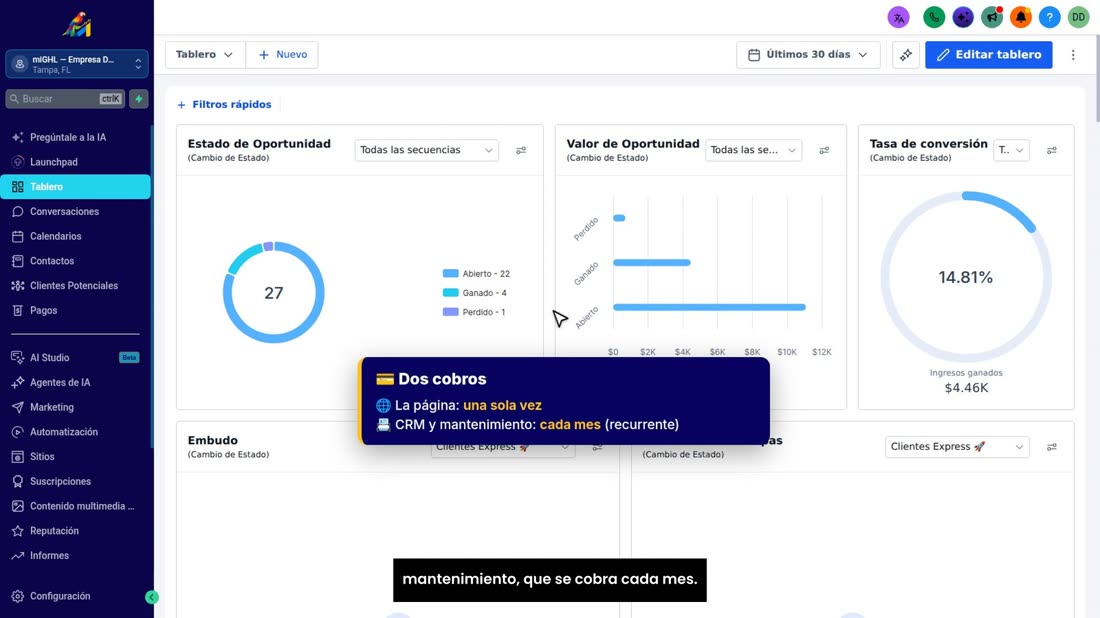Click the 14.81% conversion rate value
This screenshot has height=618, width=1100.
point(965,278)
